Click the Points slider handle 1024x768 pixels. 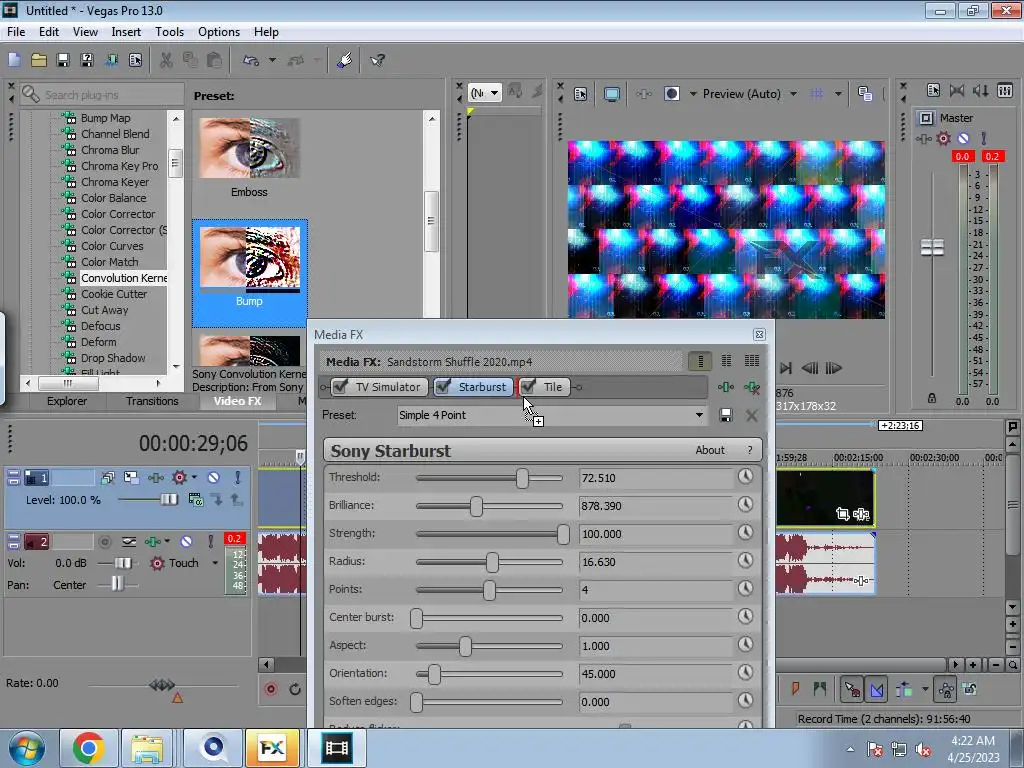(489, 590)
